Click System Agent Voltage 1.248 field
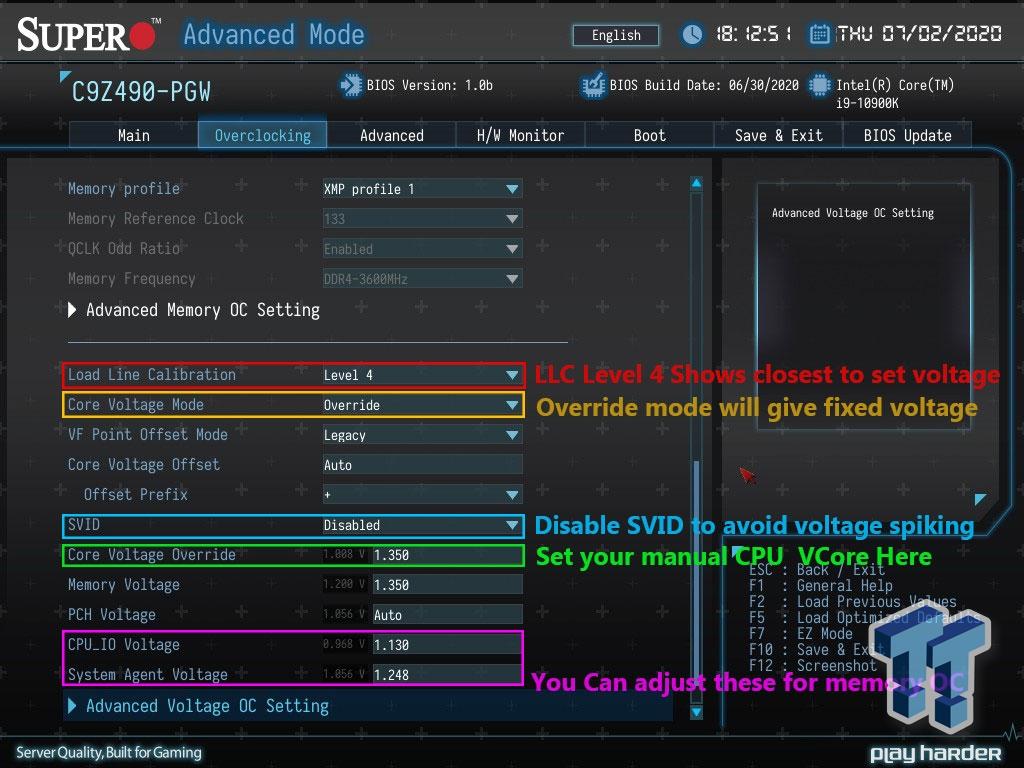This screenshot has width=1024, height=768. [447, 675]
